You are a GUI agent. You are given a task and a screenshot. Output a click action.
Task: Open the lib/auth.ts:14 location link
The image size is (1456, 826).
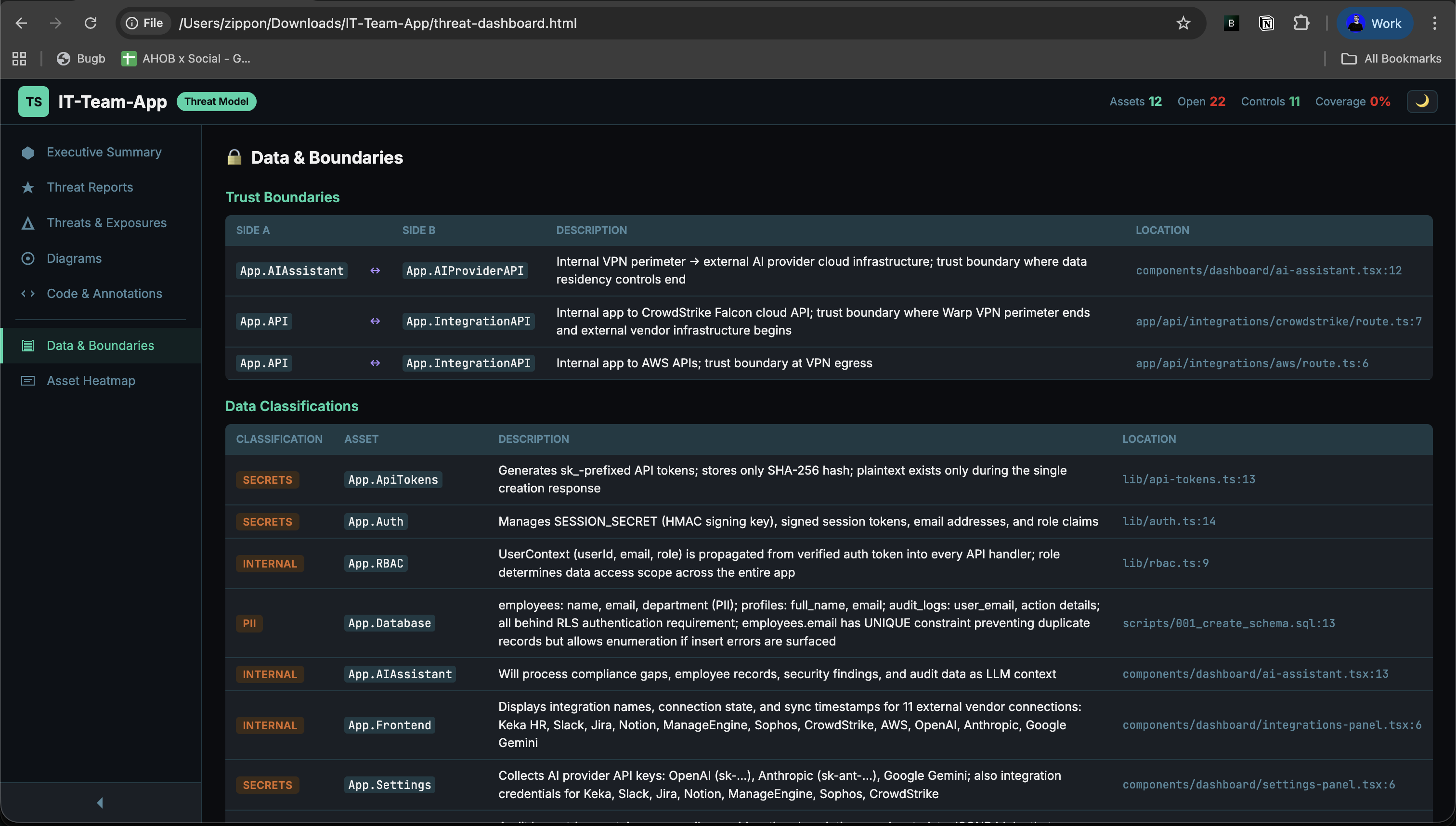pos(1170,521)
